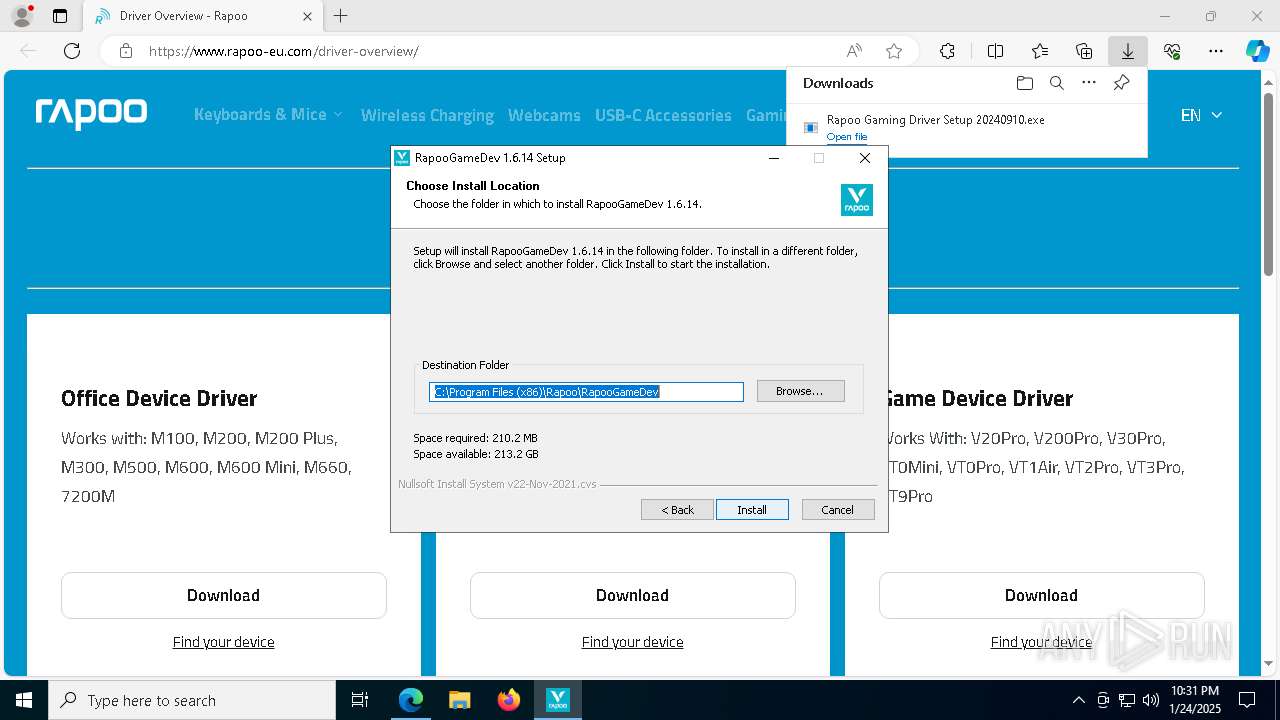
Task: Open volume control in system tray
Action: (x=1151, y=700)
